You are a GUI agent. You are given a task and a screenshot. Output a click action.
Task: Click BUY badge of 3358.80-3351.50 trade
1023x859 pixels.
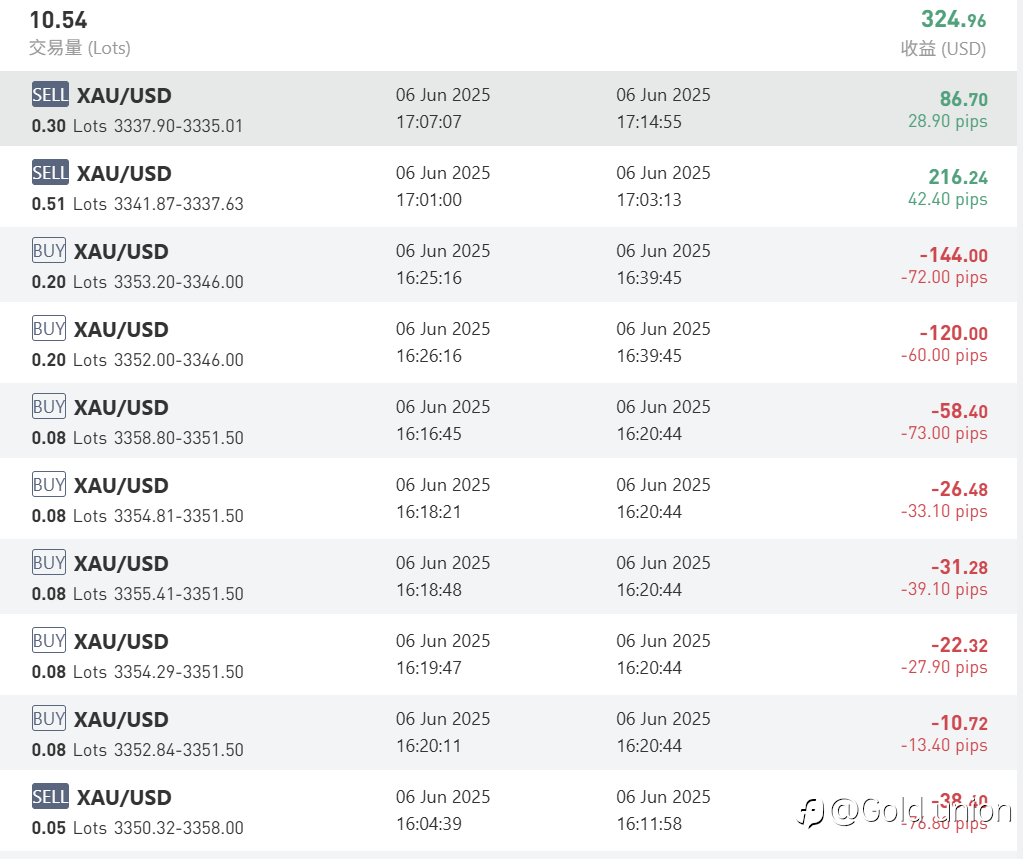49,406
